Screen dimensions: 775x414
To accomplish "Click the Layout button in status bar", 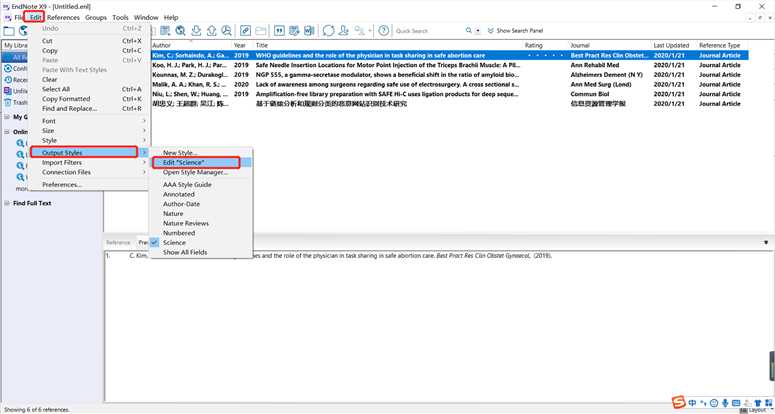I will pos(756,410).
